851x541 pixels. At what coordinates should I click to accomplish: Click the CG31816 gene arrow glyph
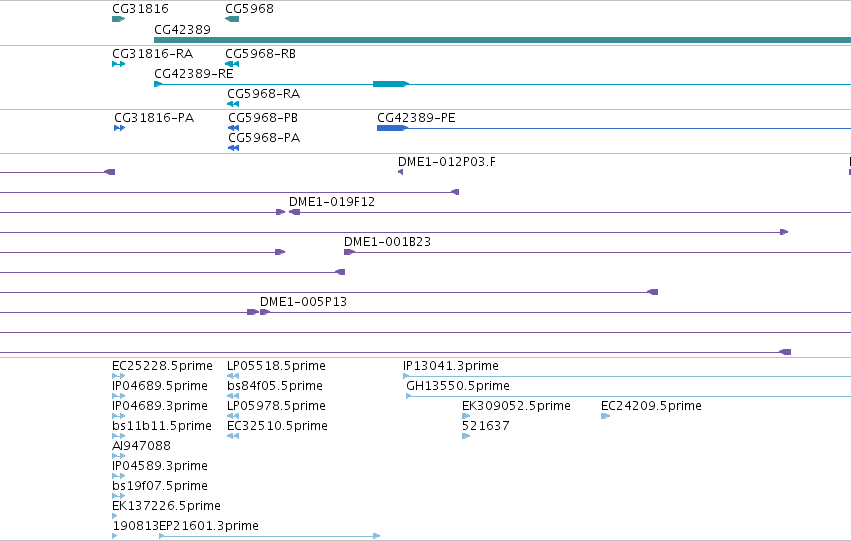point(118,19)
